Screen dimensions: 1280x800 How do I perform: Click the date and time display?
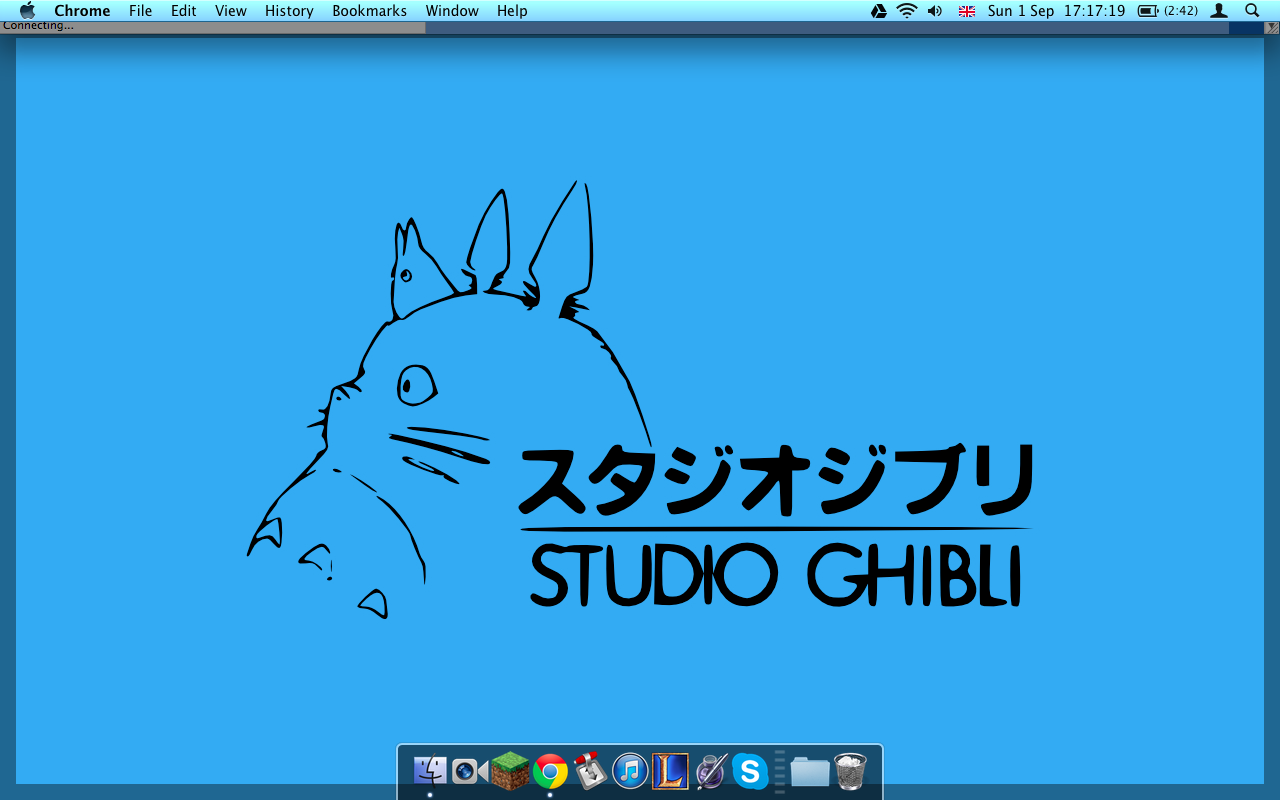click(x=1056, y=11)
